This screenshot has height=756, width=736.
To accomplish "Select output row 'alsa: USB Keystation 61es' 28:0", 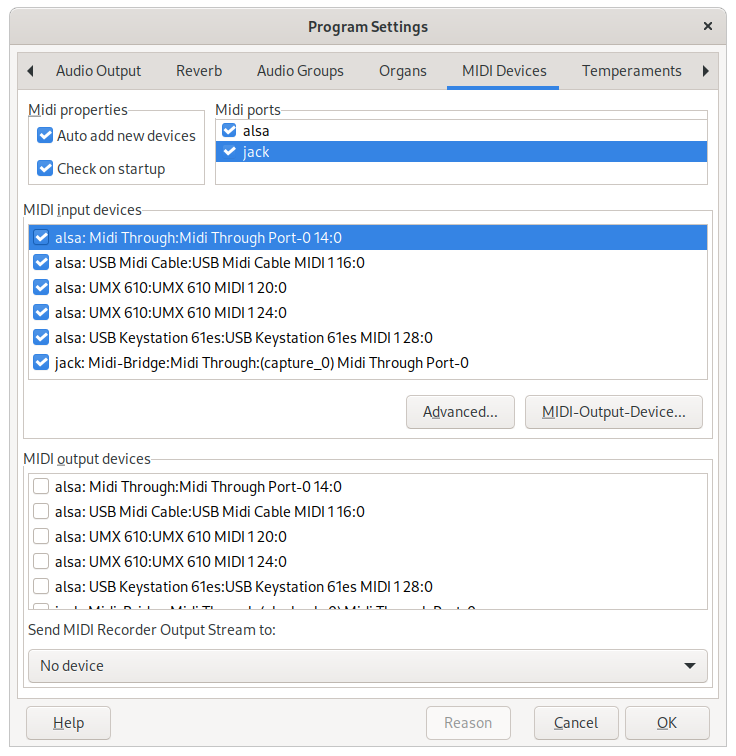I will pyautogui.click(x=368, y=587).
